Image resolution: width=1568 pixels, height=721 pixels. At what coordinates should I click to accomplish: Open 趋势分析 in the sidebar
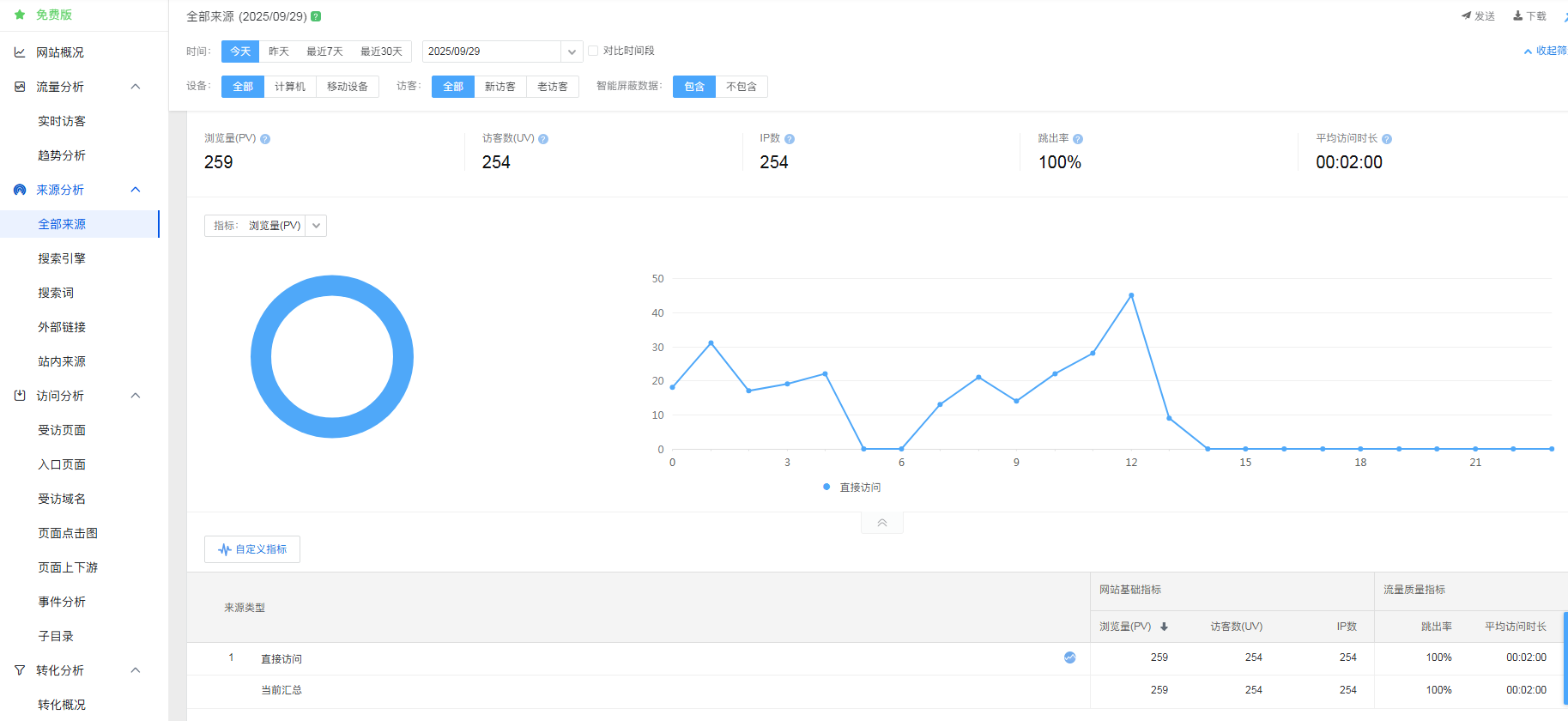coord(62,155)
